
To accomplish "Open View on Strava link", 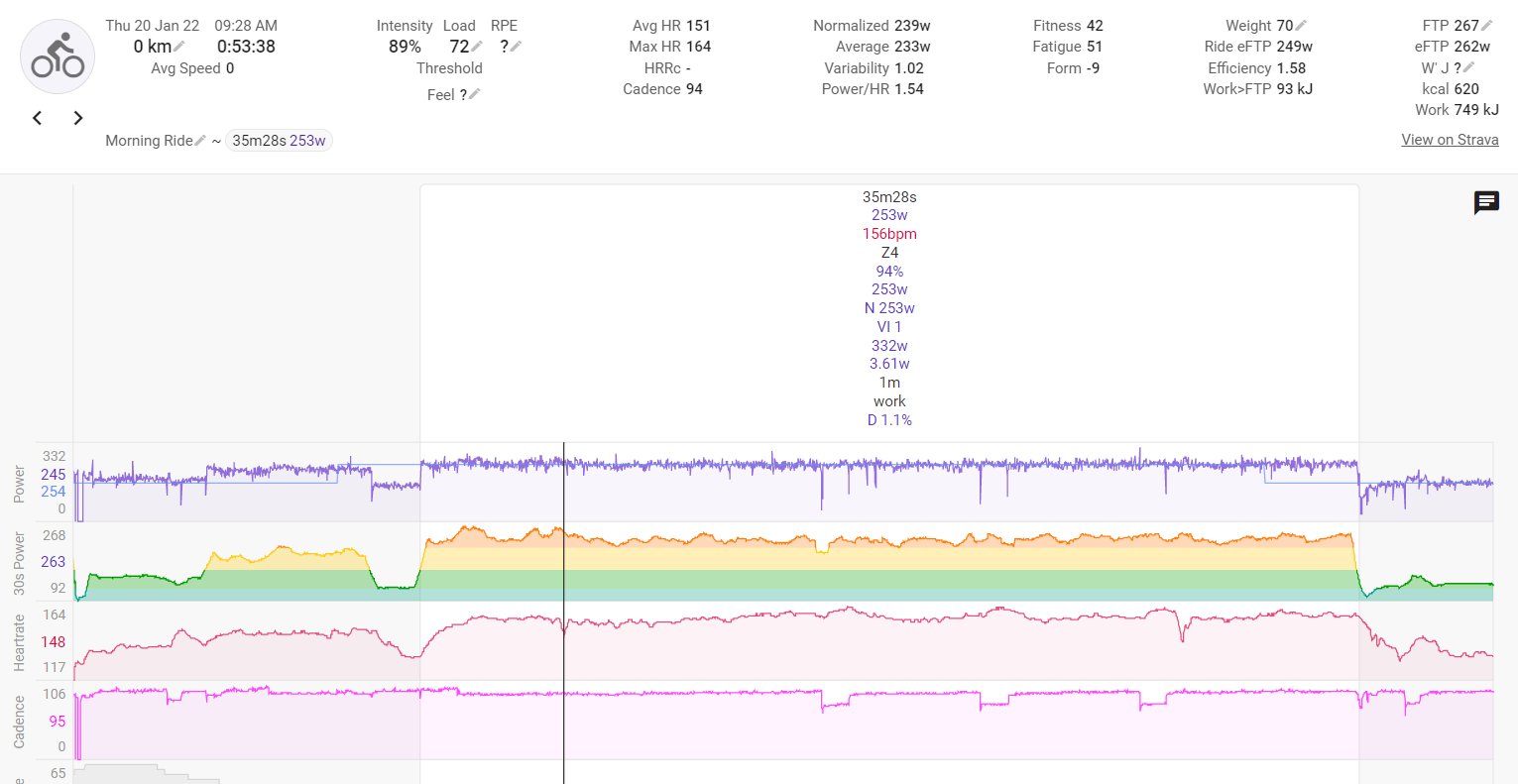I will click(1450, 140).
